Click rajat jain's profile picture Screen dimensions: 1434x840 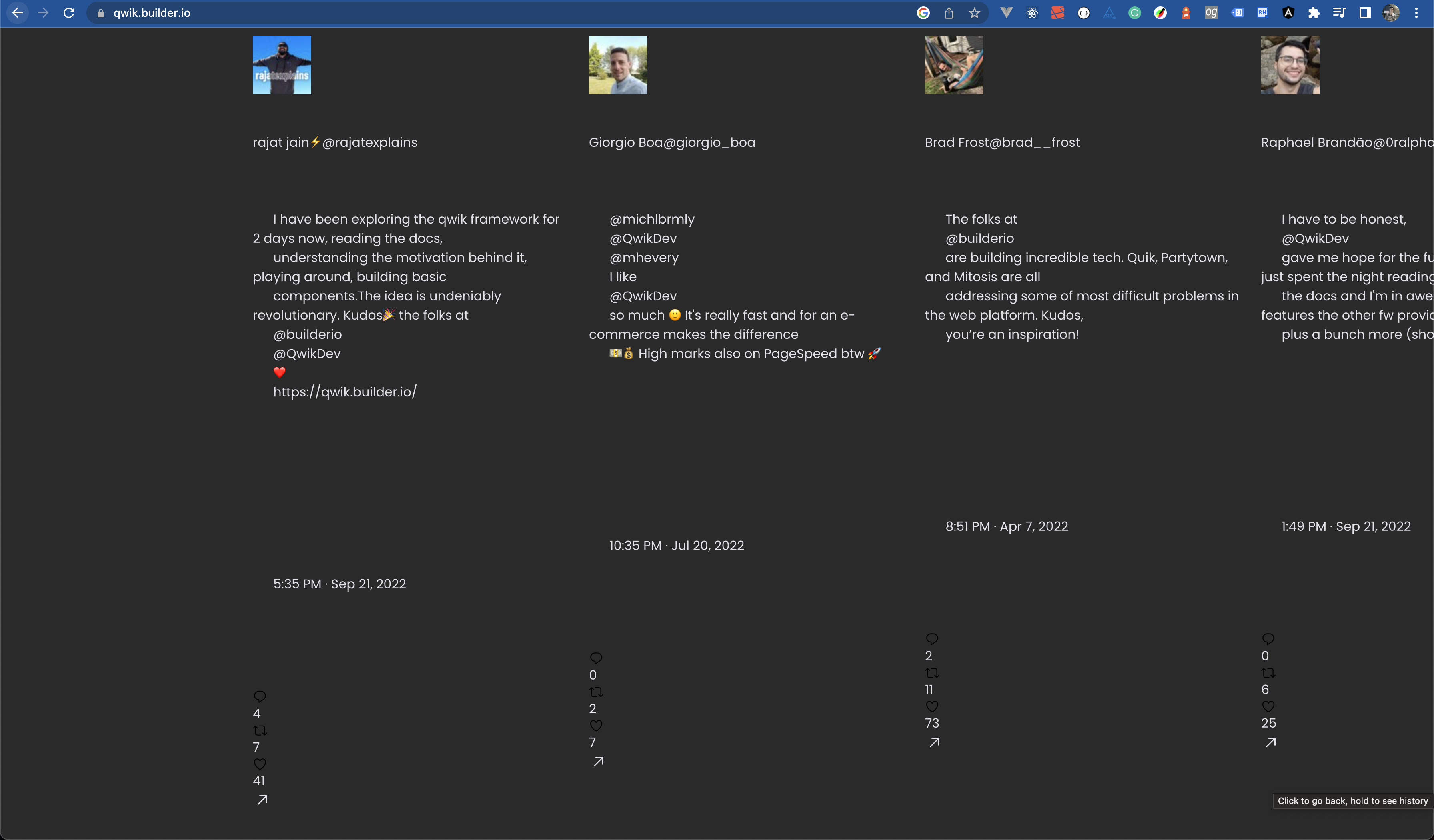(282, 66)
